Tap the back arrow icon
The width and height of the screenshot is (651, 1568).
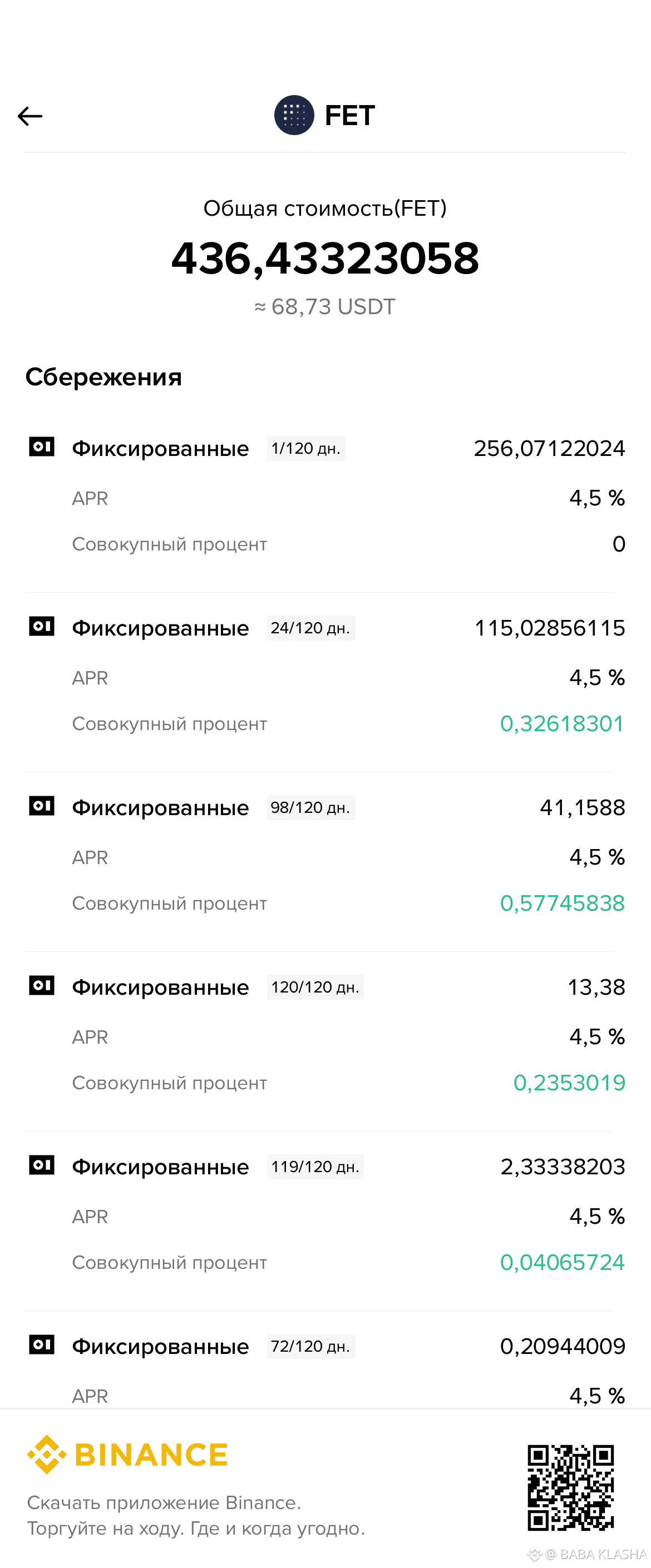tap(30, 116)
